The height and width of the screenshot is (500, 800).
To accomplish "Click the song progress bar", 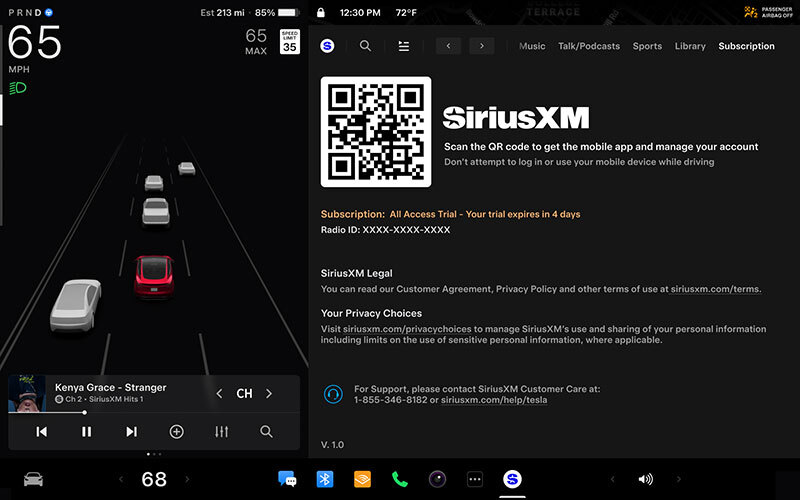I will [x=150, y=412].
